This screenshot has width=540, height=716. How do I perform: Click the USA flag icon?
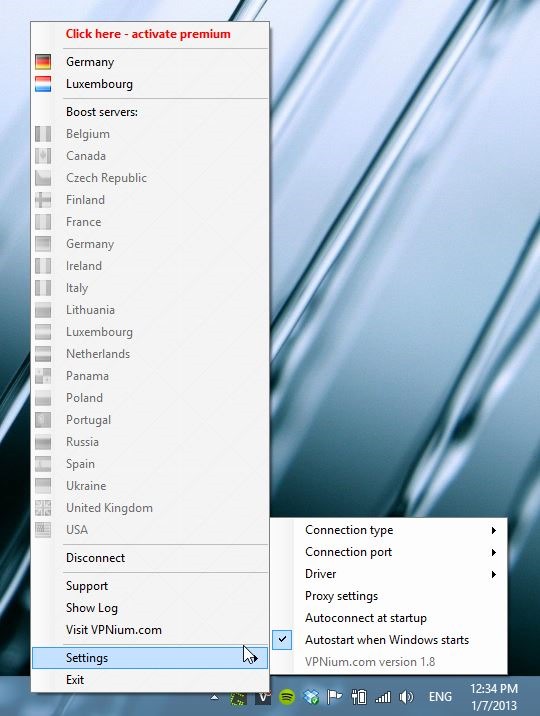pos(43,530)
